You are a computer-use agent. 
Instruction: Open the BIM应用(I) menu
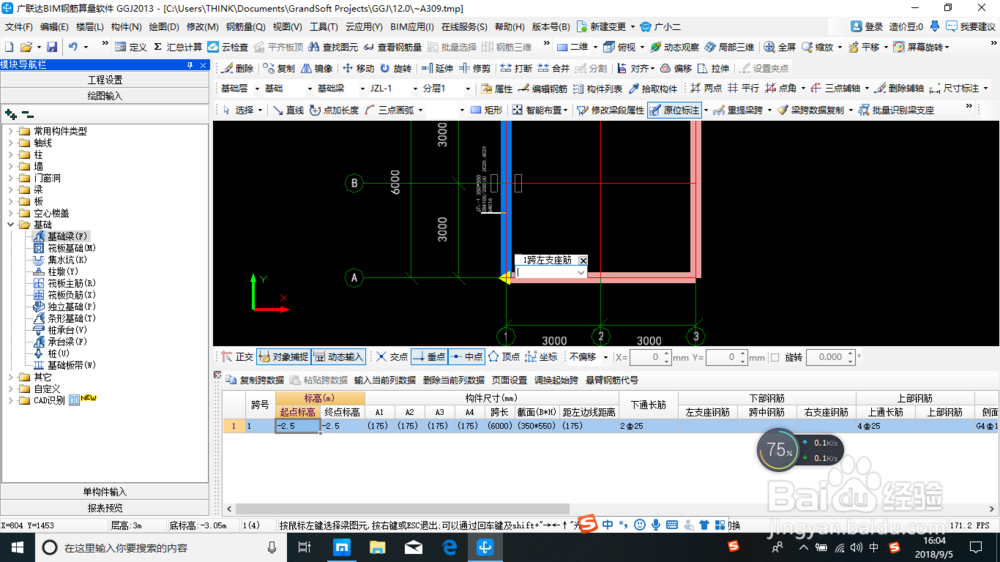point(412,27)
